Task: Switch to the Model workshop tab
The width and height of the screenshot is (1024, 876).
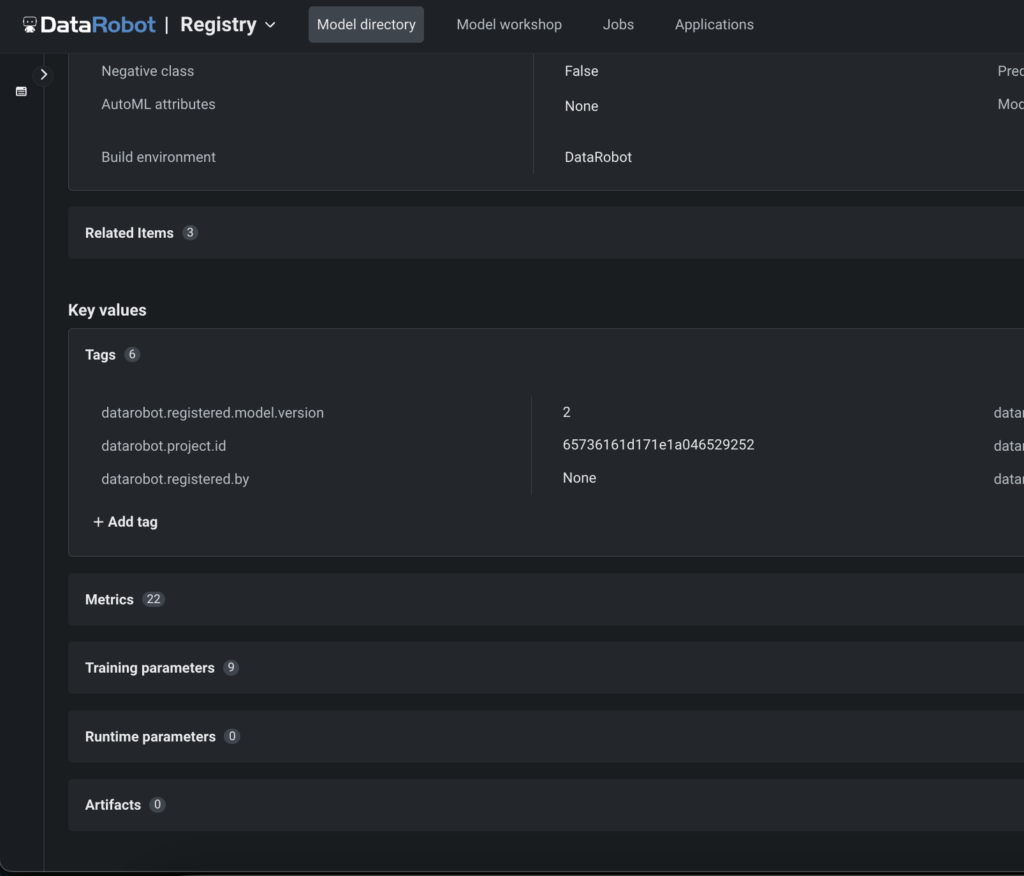Action: [509, 24]
